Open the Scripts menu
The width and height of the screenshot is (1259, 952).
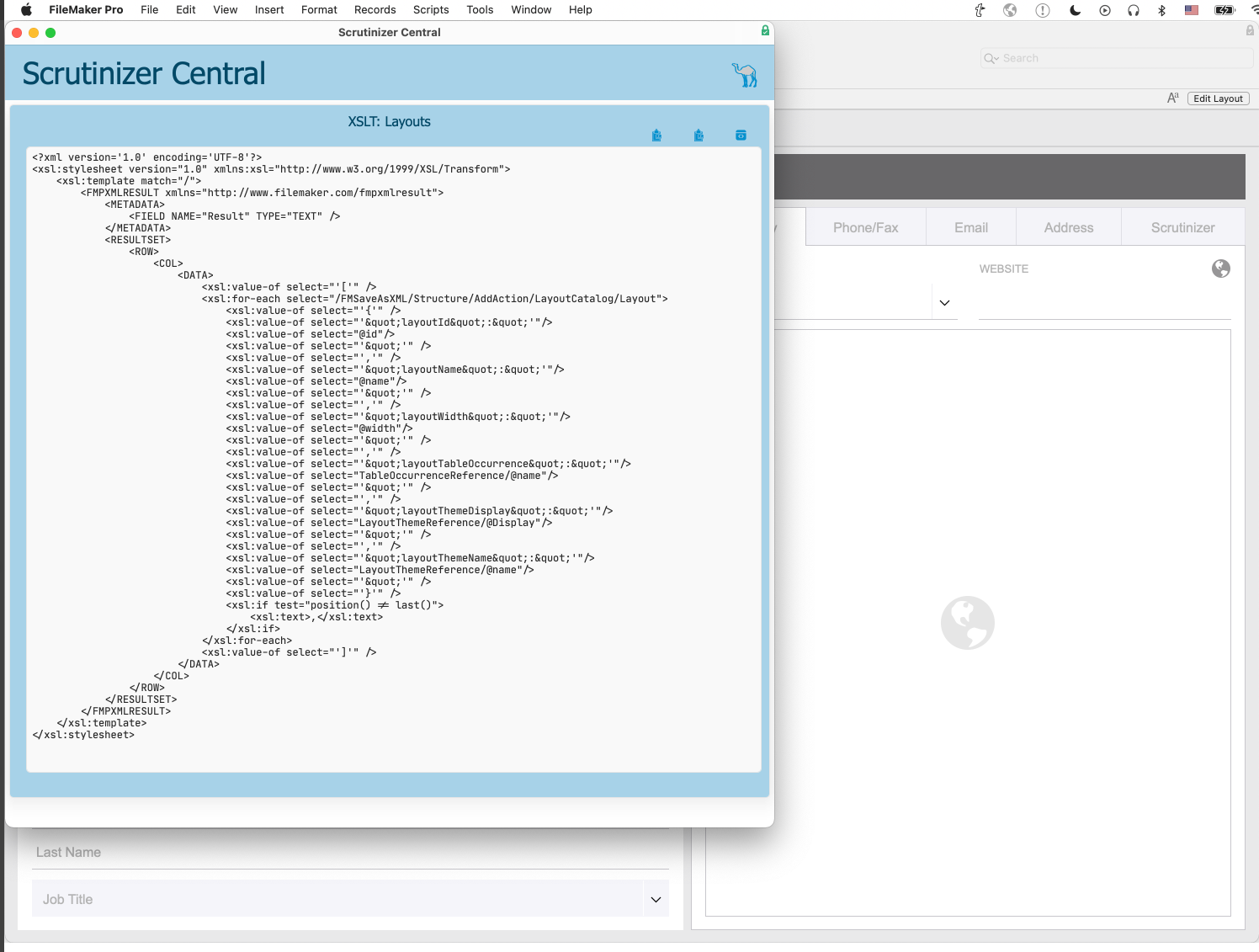pyautogui.click(x=430, y=10)
